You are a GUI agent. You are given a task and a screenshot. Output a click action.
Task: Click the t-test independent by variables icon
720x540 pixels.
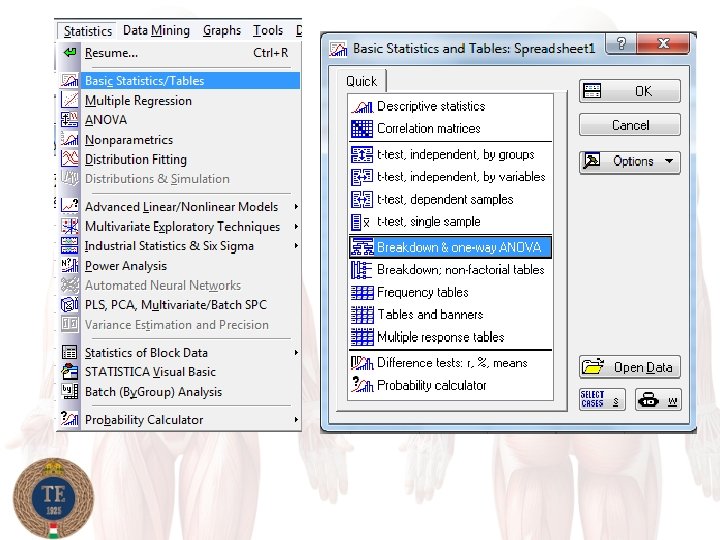tap(362, 177)
